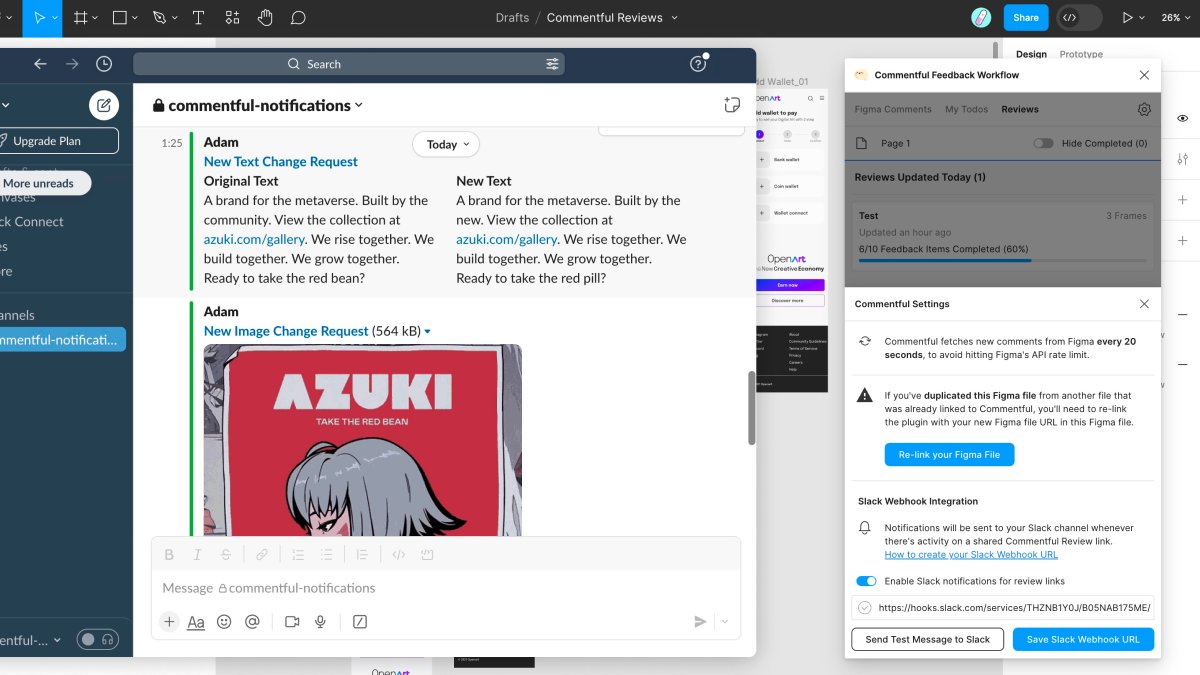Toggle Hide Completed switch
The height and width of the screenshot is (675, 1200).
[1044, 143]
